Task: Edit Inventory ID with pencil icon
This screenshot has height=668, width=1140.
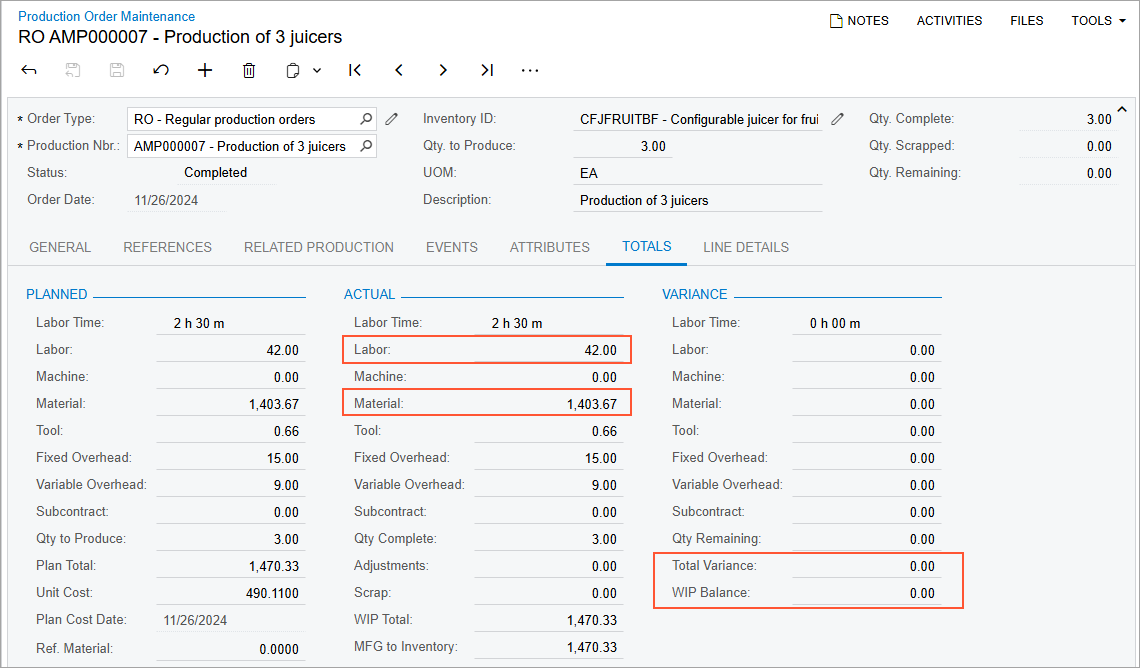Action: [x=838, y=119]
